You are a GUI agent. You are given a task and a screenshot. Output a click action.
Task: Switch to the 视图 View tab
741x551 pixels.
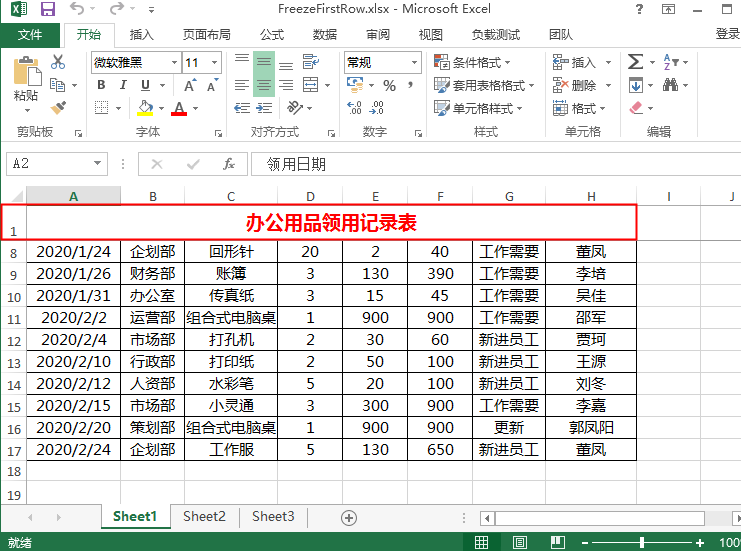pos(431,34)
